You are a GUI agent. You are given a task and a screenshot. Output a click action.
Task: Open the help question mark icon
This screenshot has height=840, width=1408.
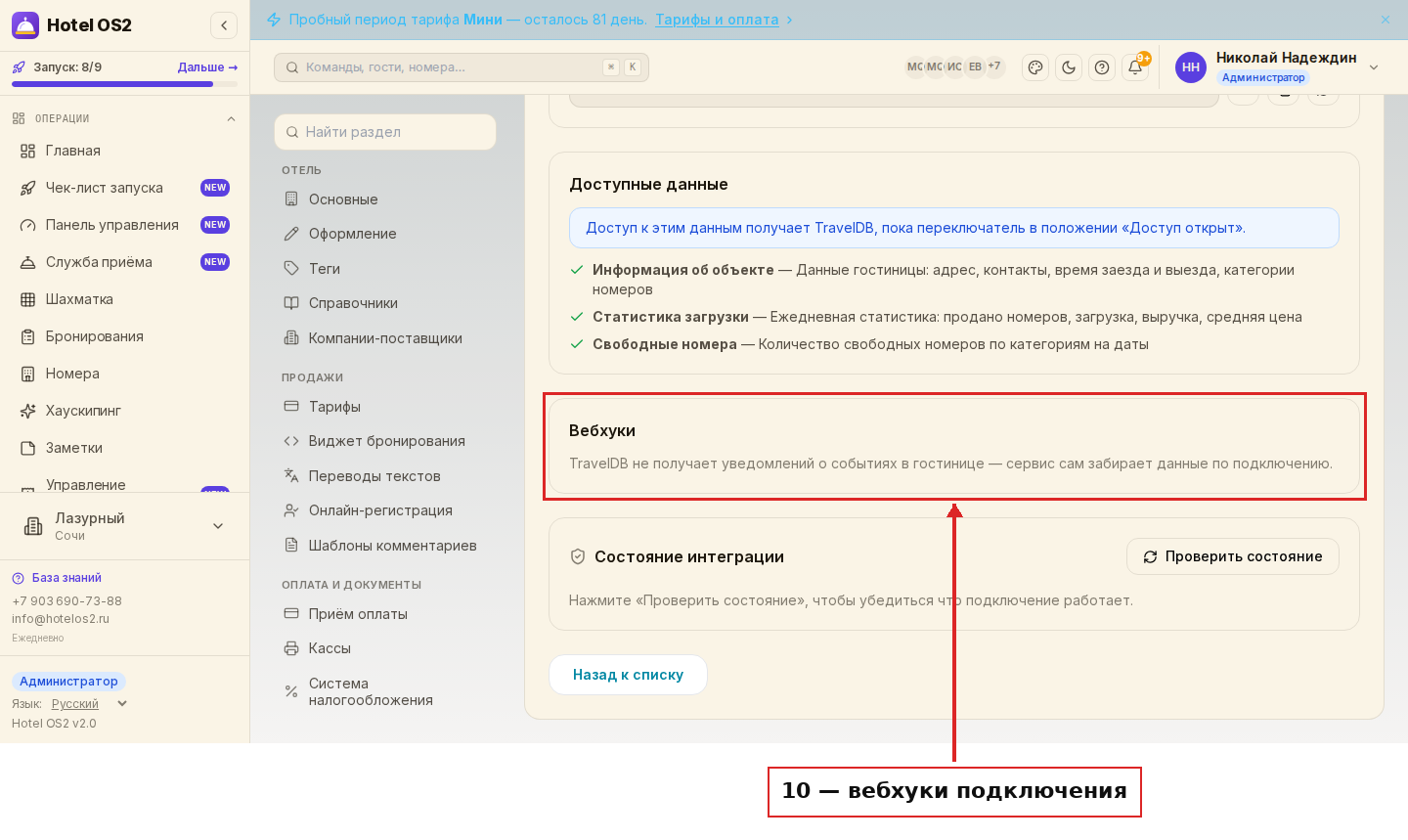point(1102,67)
